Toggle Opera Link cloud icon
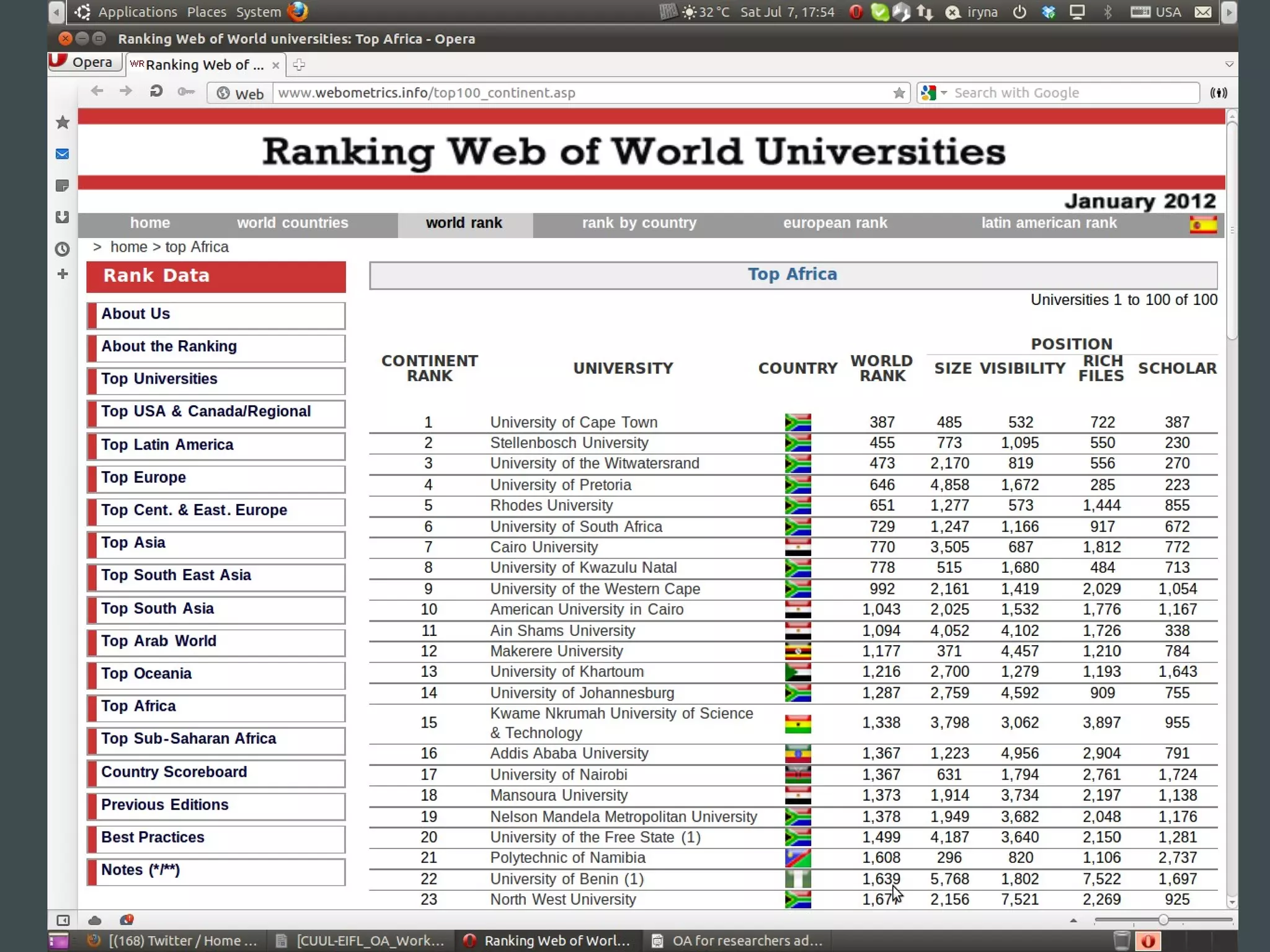 pos(95,920)
